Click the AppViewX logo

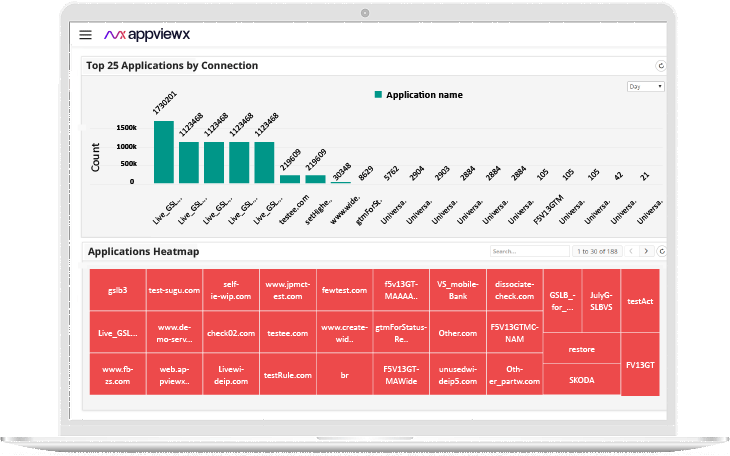coord(147,34)
